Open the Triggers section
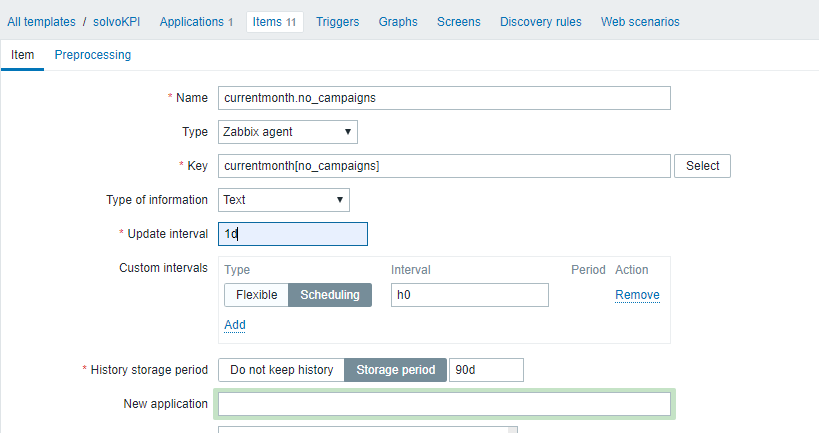Viewport: 819px width, 433px height. pyautogui.click(x=338, y=21)
